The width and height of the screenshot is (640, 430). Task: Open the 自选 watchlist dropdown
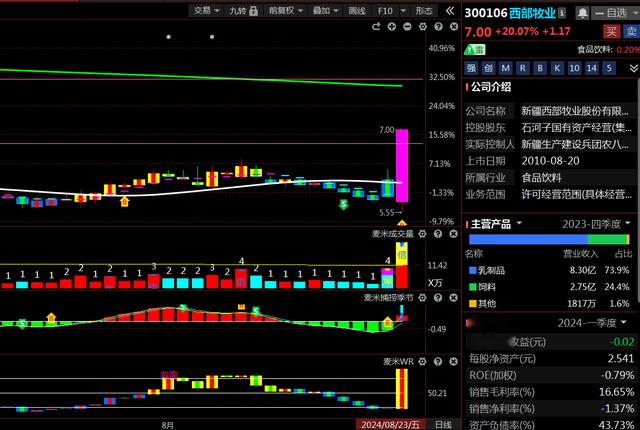coord(618,13)
